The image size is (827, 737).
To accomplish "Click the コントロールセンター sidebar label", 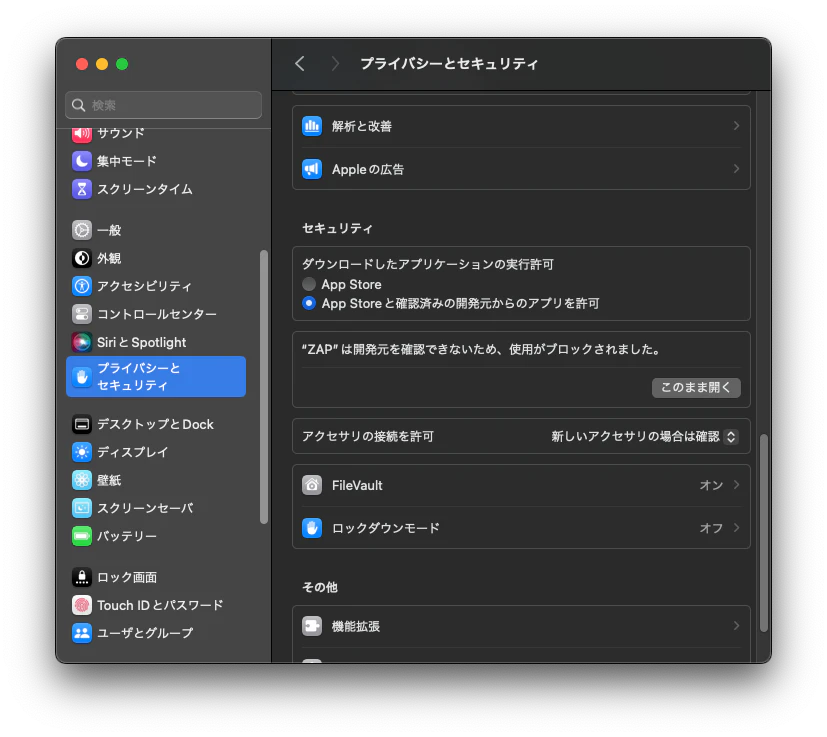I will [x=157, y=314].
